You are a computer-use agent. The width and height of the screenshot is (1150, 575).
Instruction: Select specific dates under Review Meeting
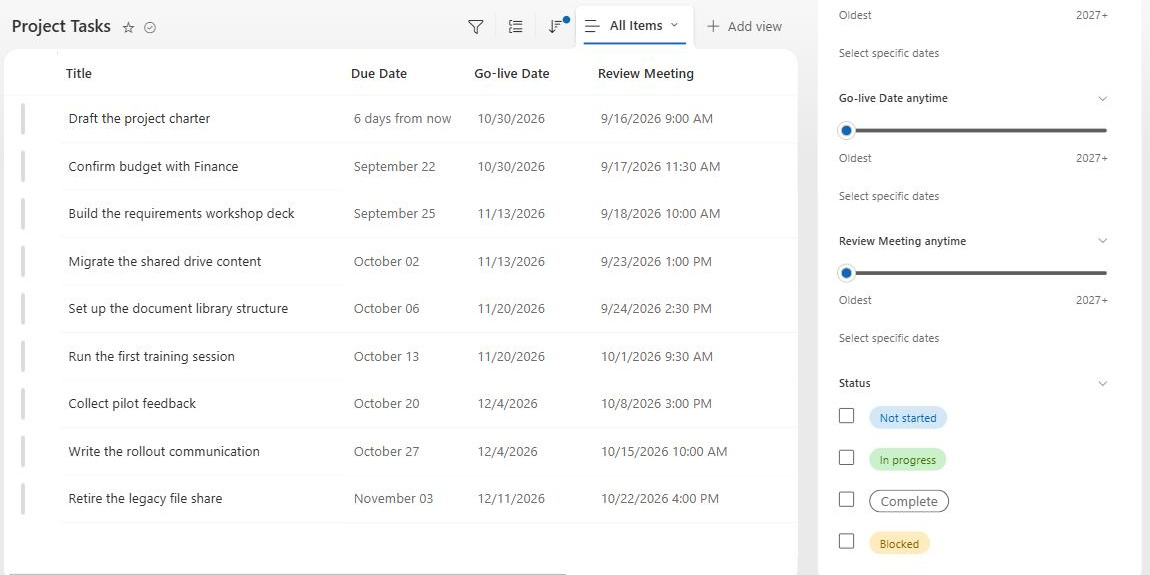pyautogui.click(x=889, y=338)
